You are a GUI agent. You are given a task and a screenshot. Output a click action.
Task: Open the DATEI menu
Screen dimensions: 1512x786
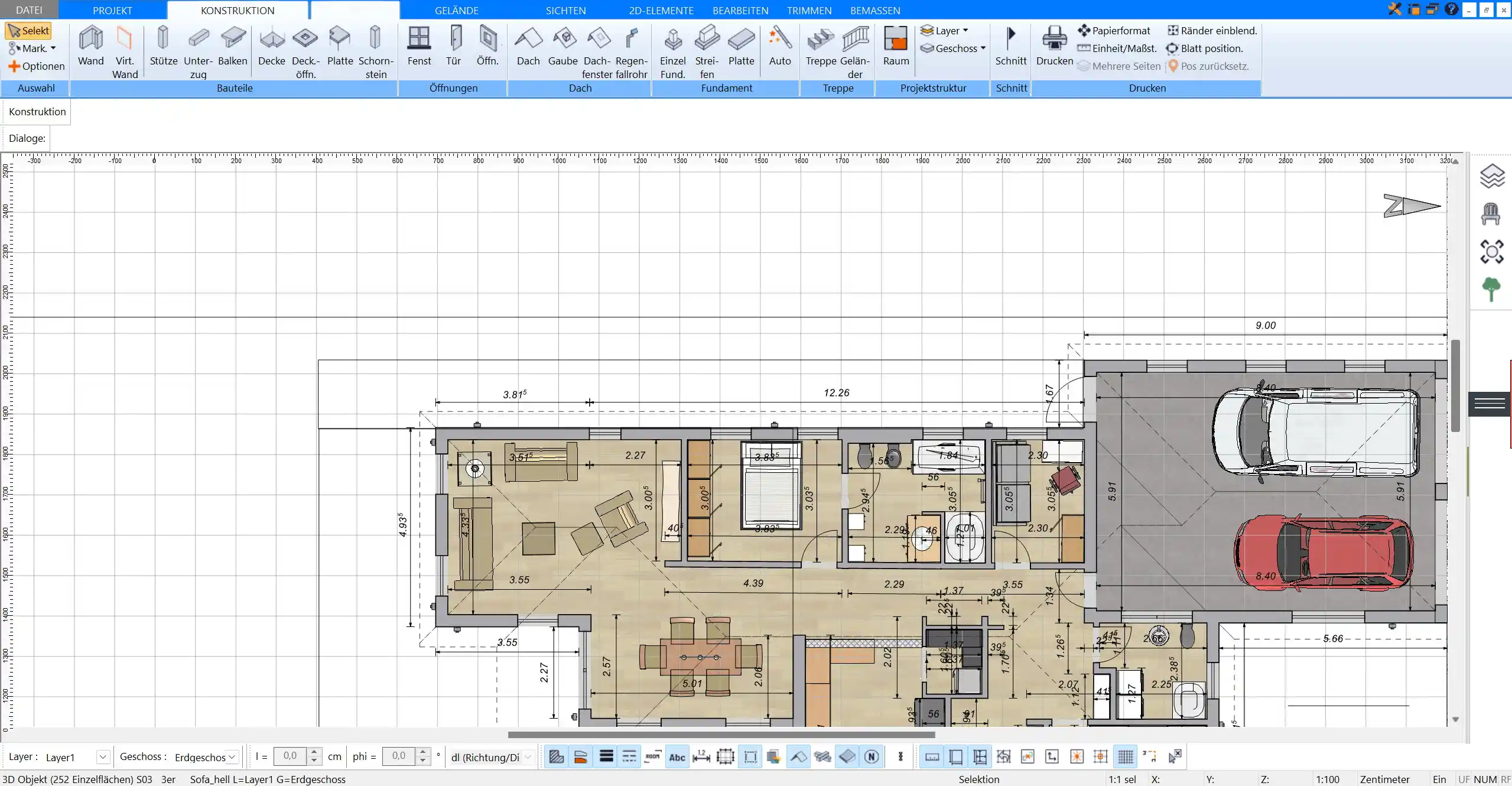click(29, 10)
